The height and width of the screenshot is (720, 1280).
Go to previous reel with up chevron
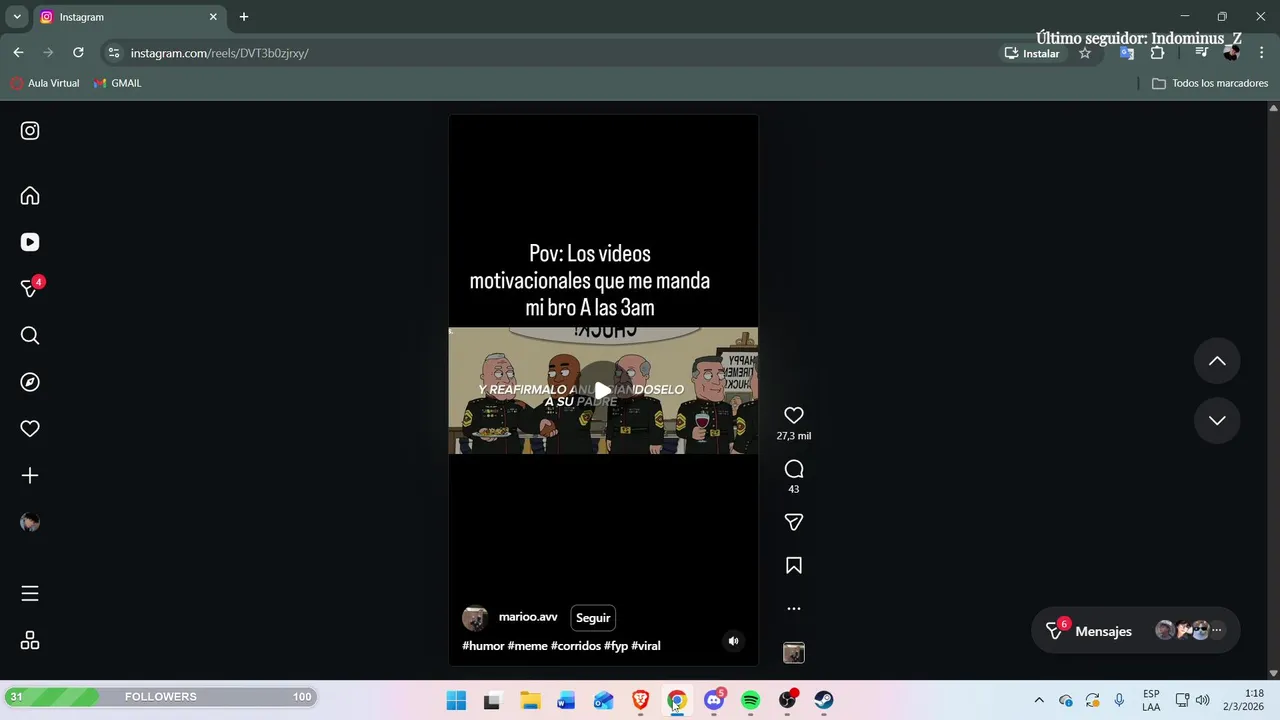(x=1217, y=361)
